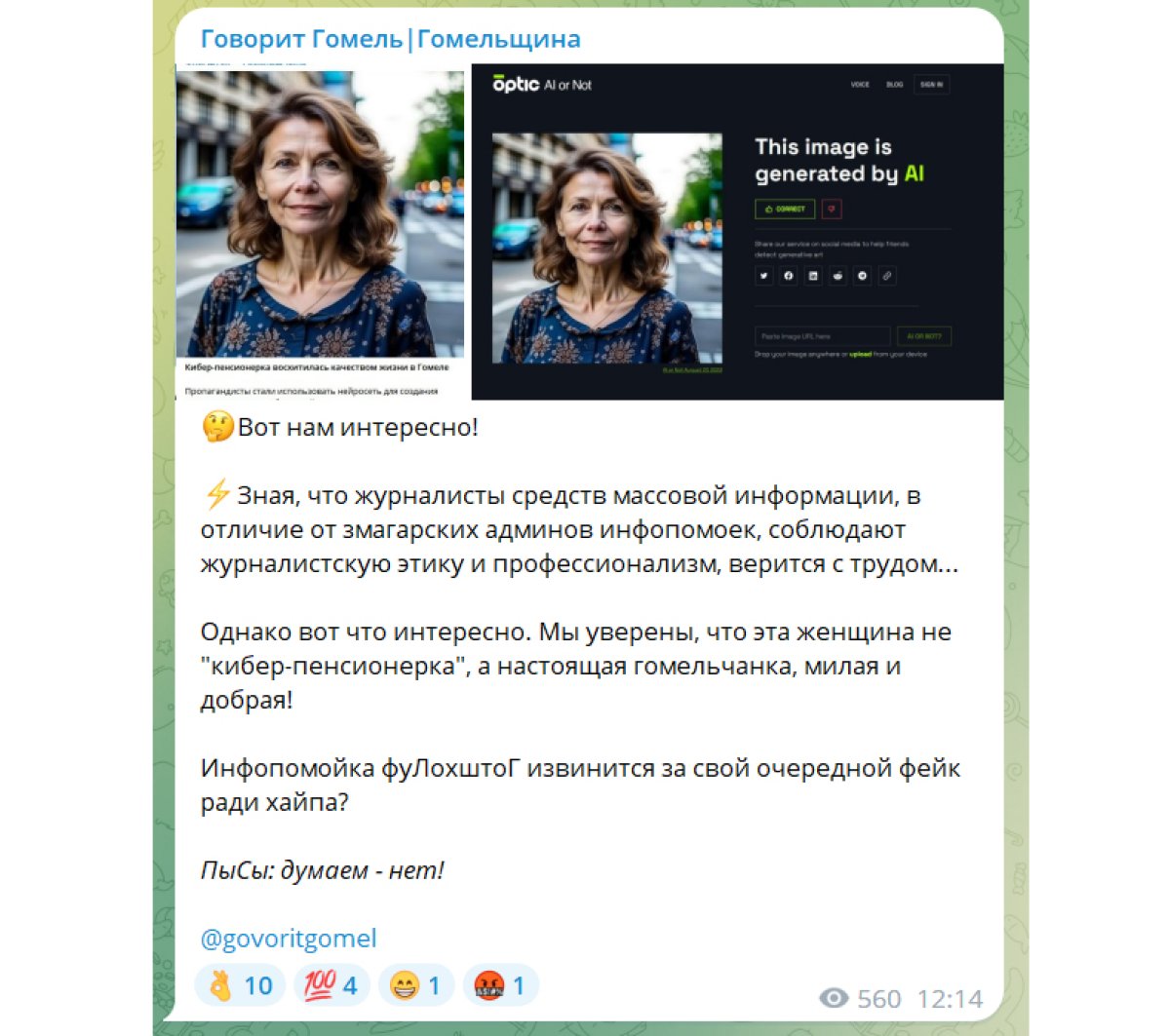
Task: Click the green CORRECT thumbs-up button
Action: [x=785, y=209]
